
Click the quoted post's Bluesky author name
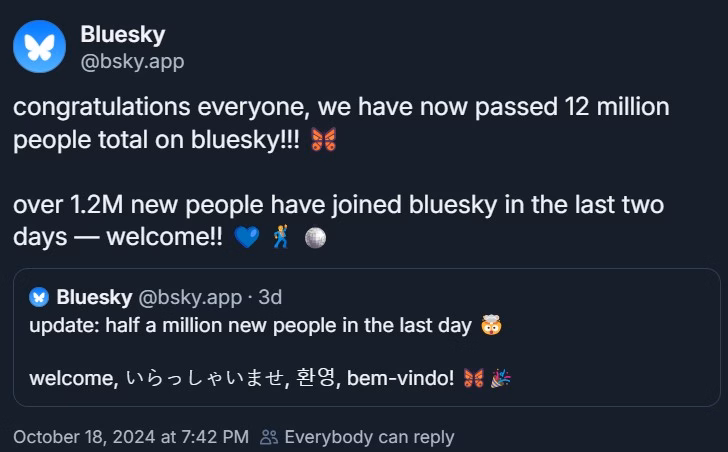pyautogui.click(x=94, y=297)
